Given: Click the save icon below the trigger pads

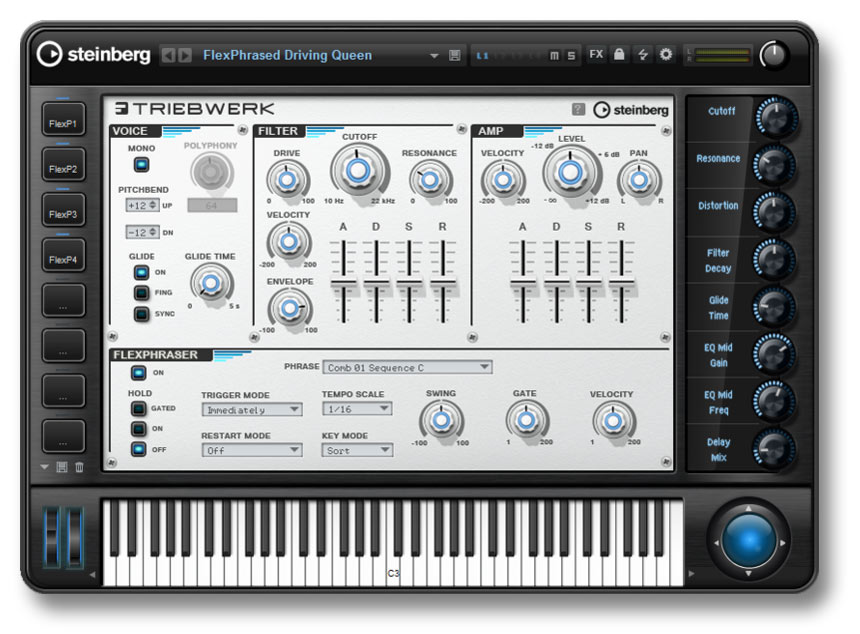Looking at the screenshot, I should coord(62,467).
